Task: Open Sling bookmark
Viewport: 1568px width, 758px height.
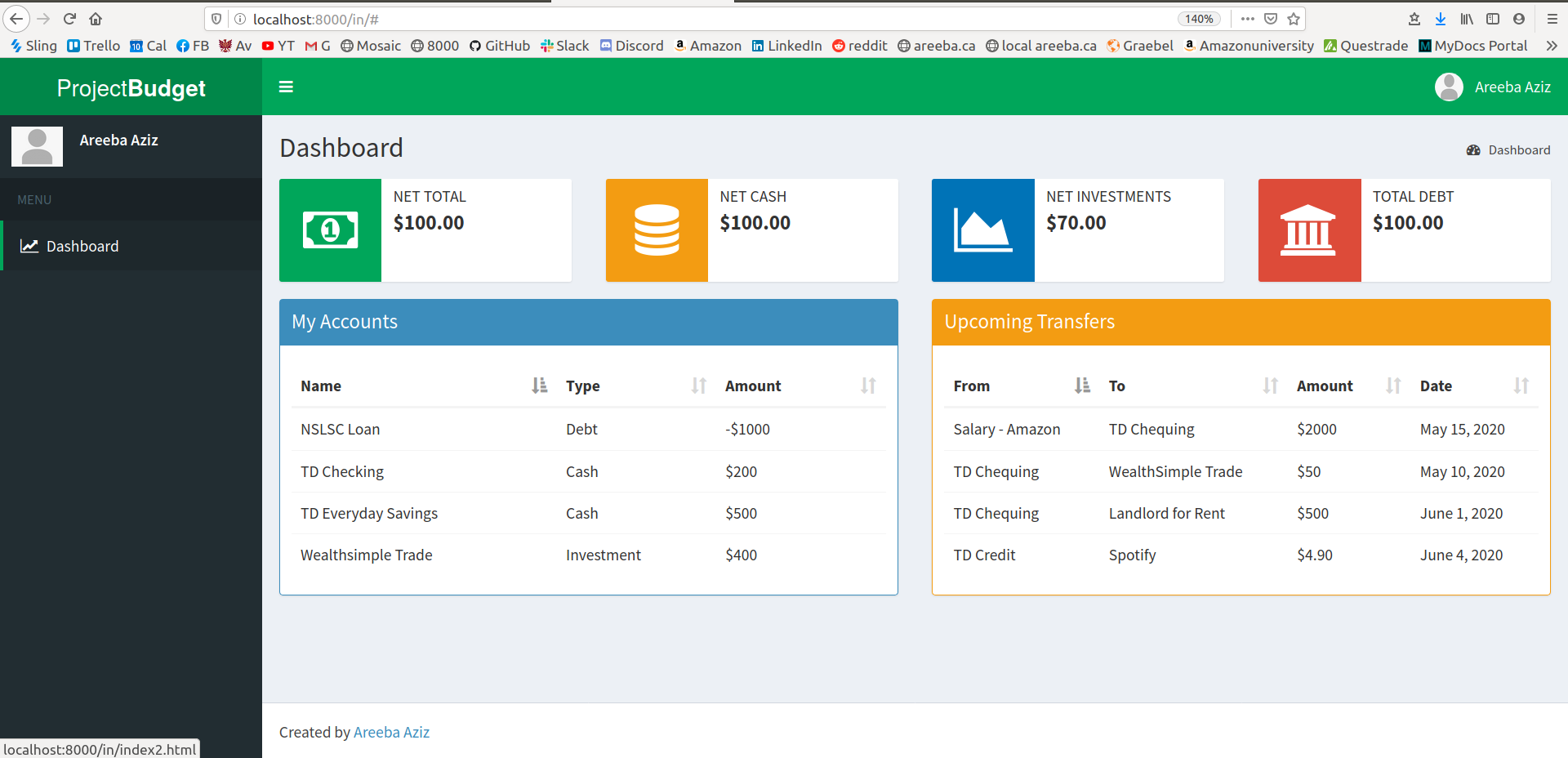Action: (33, 46)
